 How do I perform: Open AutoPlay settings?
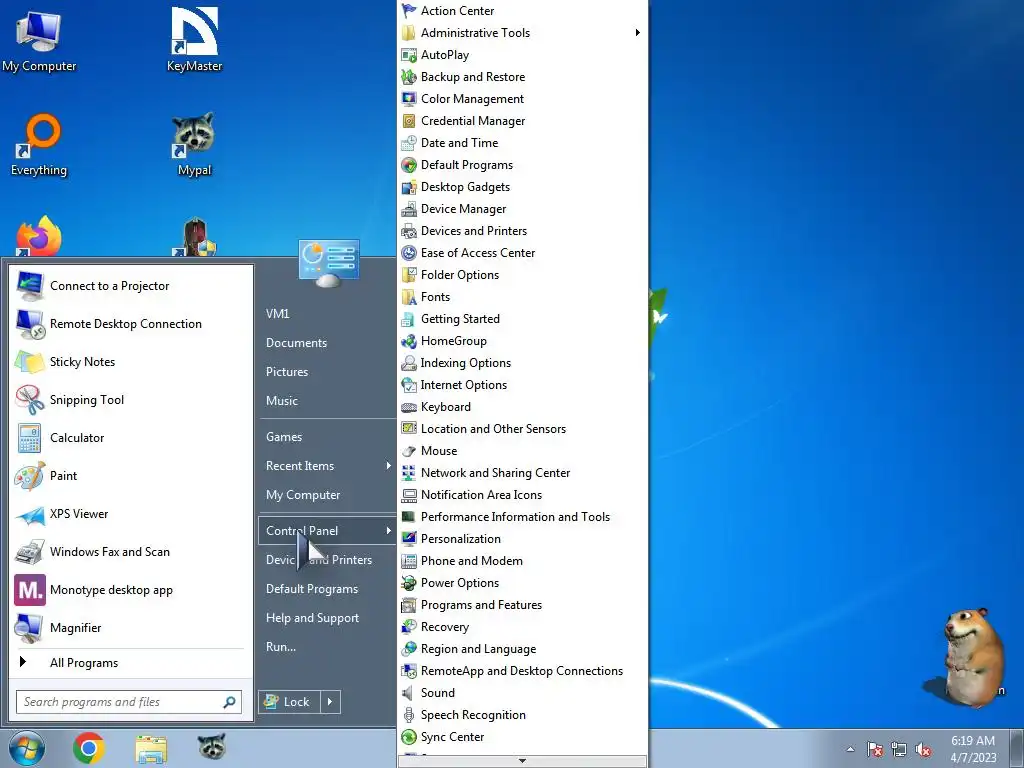[x=522, y=55]
